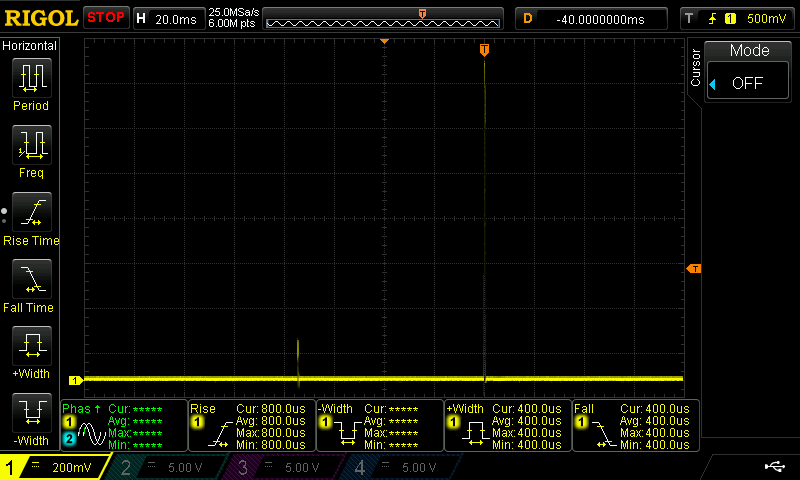
Task: Click the USB status icon
Action: [x=774, y=466]
